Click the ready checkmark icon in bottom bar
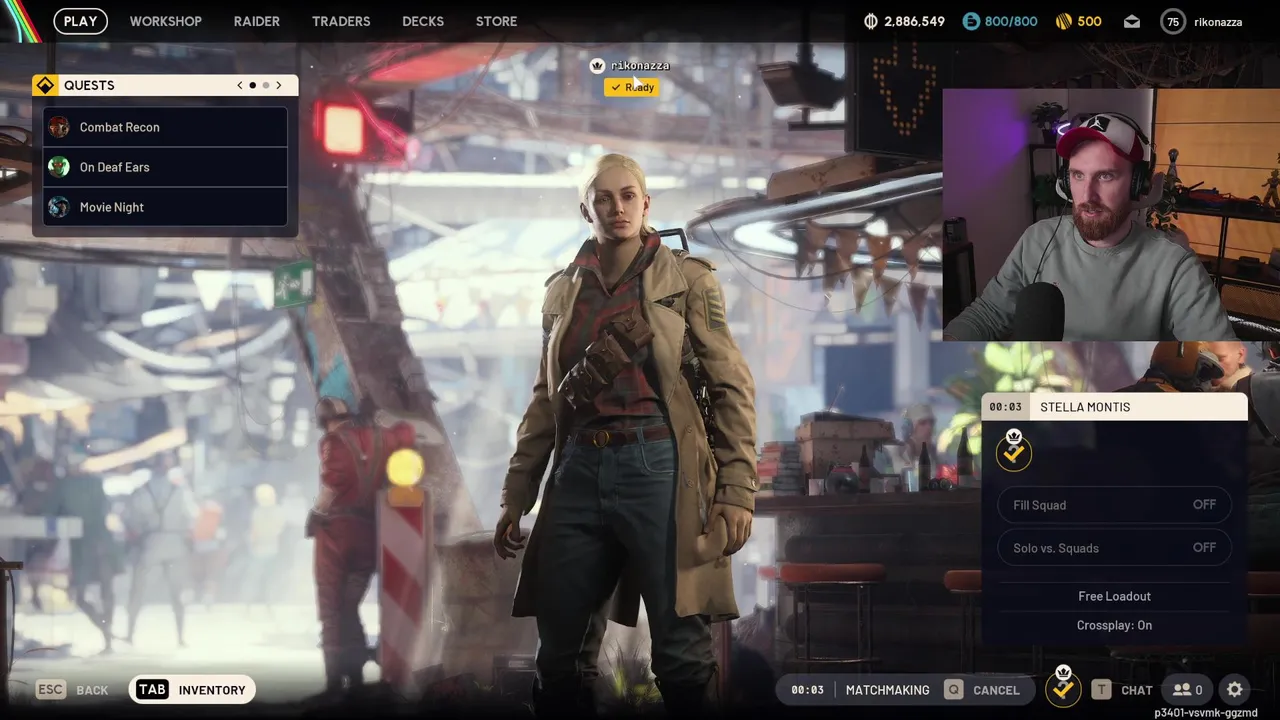This screenshot has height=720, width=1280. 1063,689
